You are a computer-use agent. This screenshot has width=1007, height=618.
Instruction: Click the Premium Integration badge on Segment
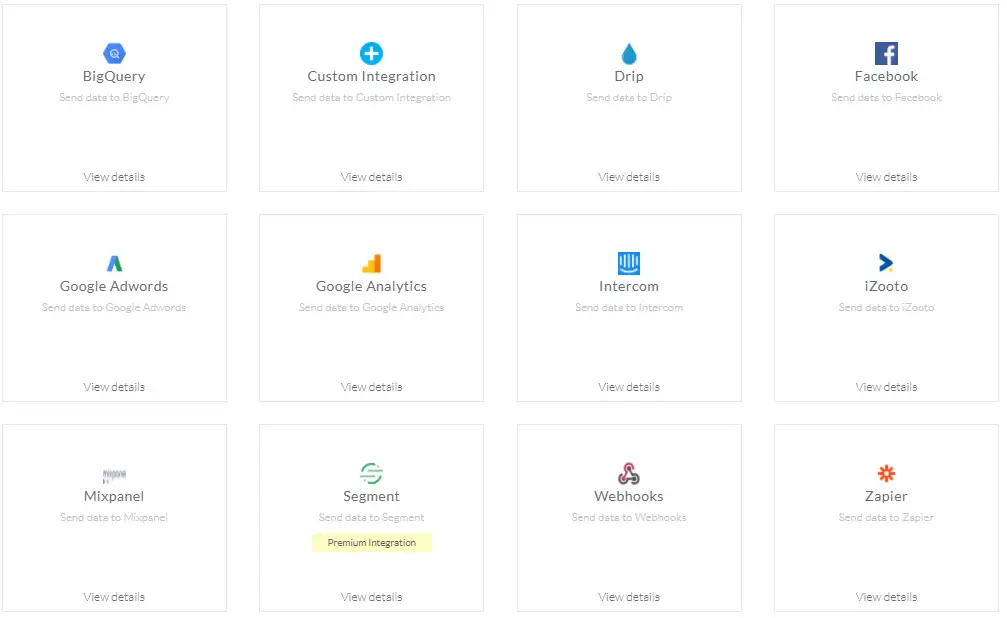371,543
